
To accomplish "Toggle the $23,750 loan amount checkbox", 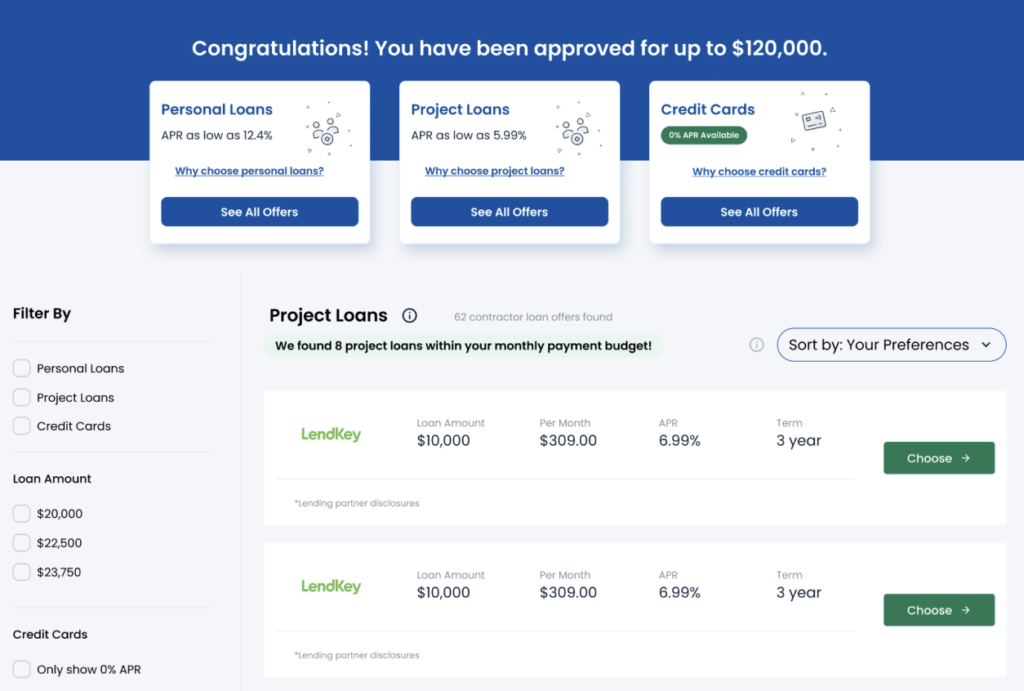I will 21,572.
